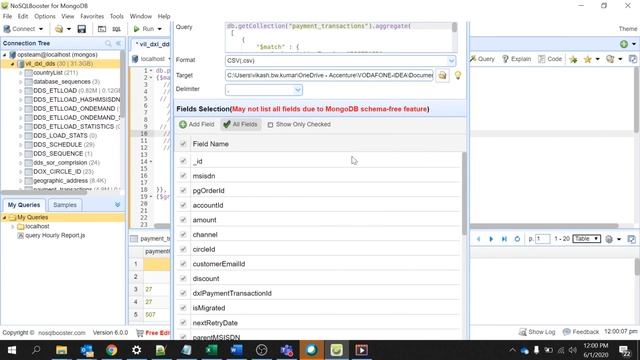
Task: Open the Connect dropdown arrow
Action: [41, 29]
